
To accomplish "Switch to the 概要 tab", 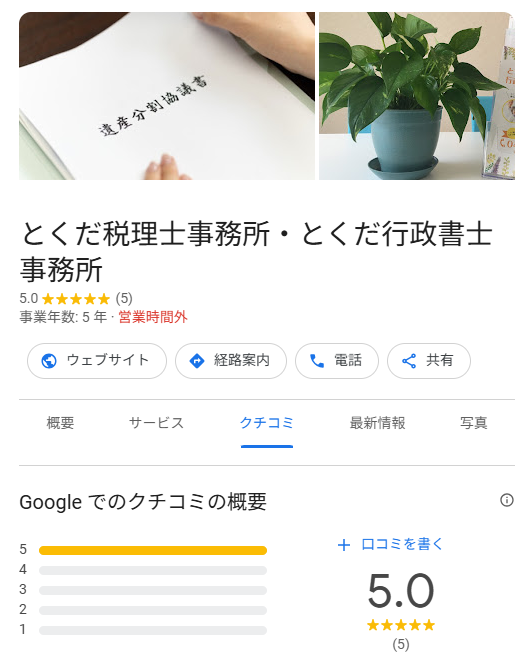I will pos(60,423).
